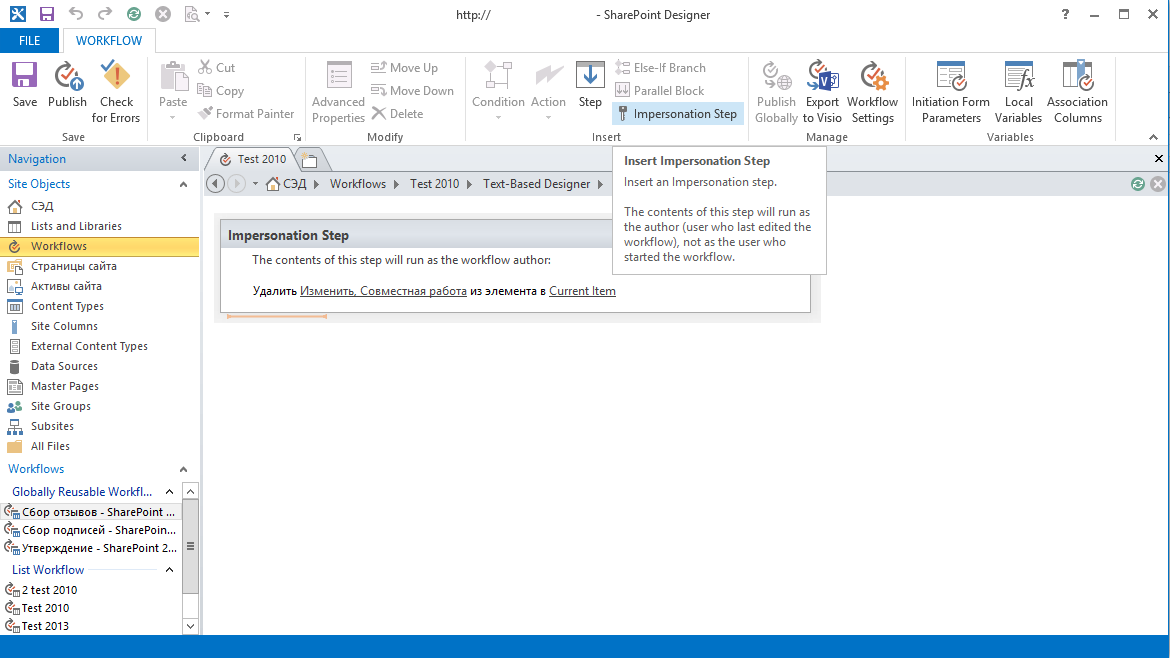The image size is (1170, 658).
Task: Open a new tab next to Test 2010
Action: [310, 160]
